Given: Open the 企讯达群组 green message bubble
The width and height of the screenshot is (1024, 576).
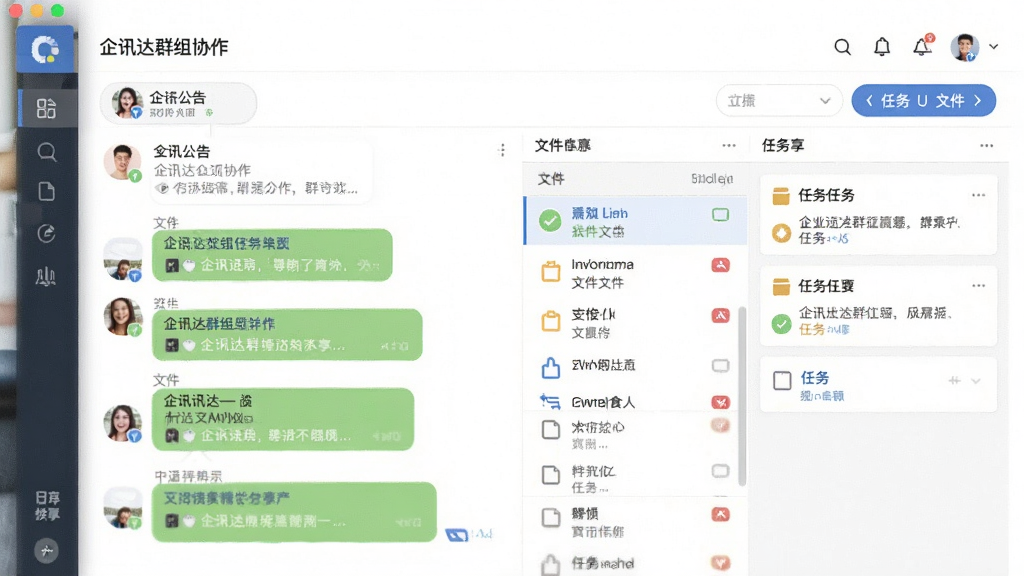Looking at the screenshot, I should pyautogui.click(x=287, y=334).
